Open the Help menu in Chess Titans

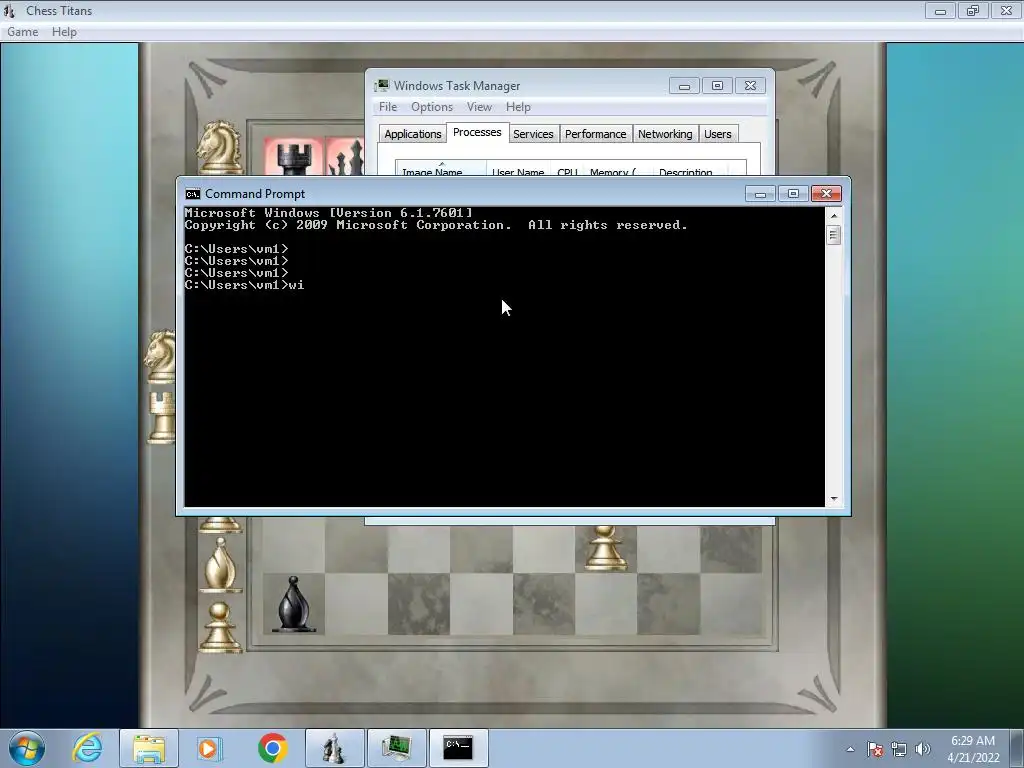coord(64,32)
